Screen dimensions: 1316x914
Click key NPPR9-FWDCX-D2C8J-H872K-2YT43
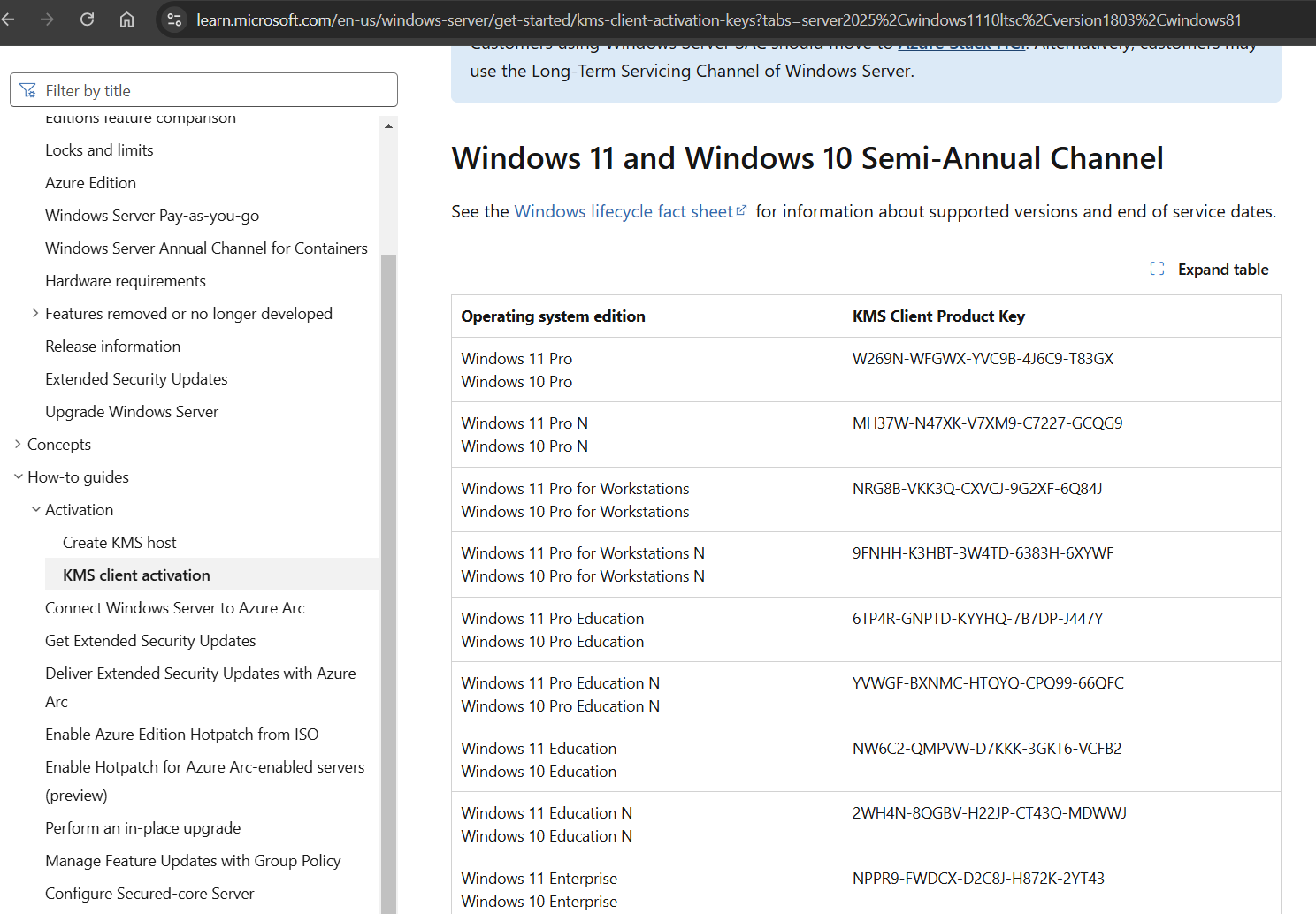point(978,879)
